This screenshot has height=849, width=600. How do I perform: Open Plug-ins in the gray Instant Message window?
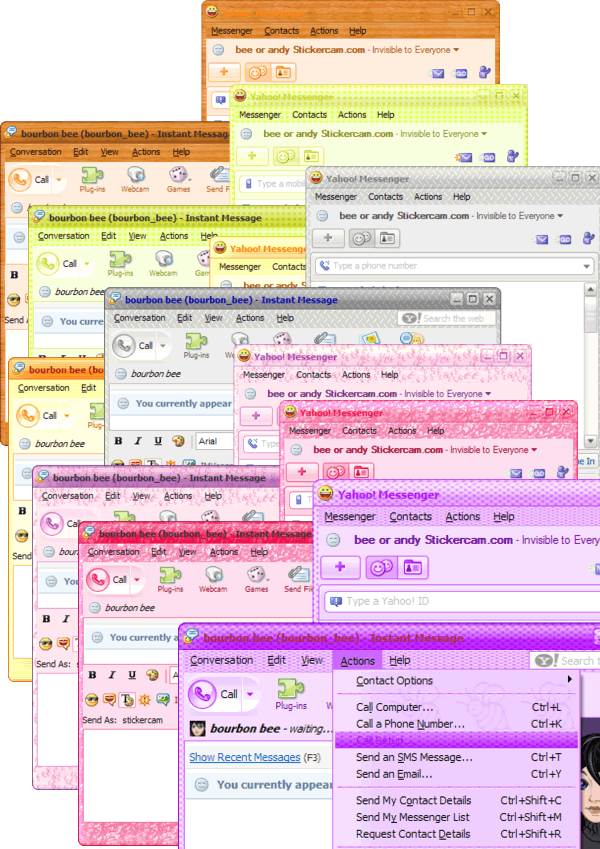(x=196, y=345)
